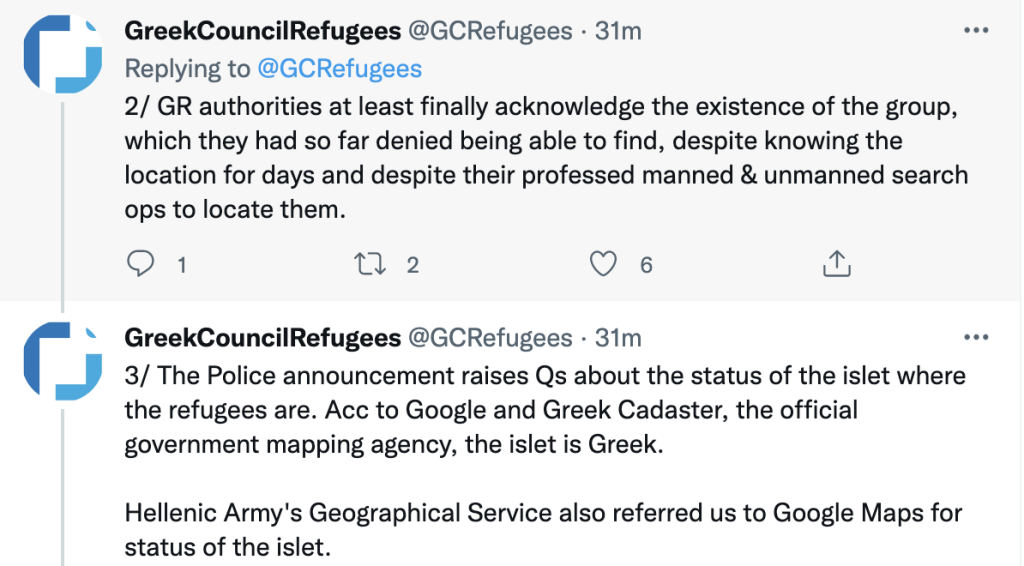Share the first tweet via share icon
Viewport: 1024px width, 566px height.
point(837,264)
